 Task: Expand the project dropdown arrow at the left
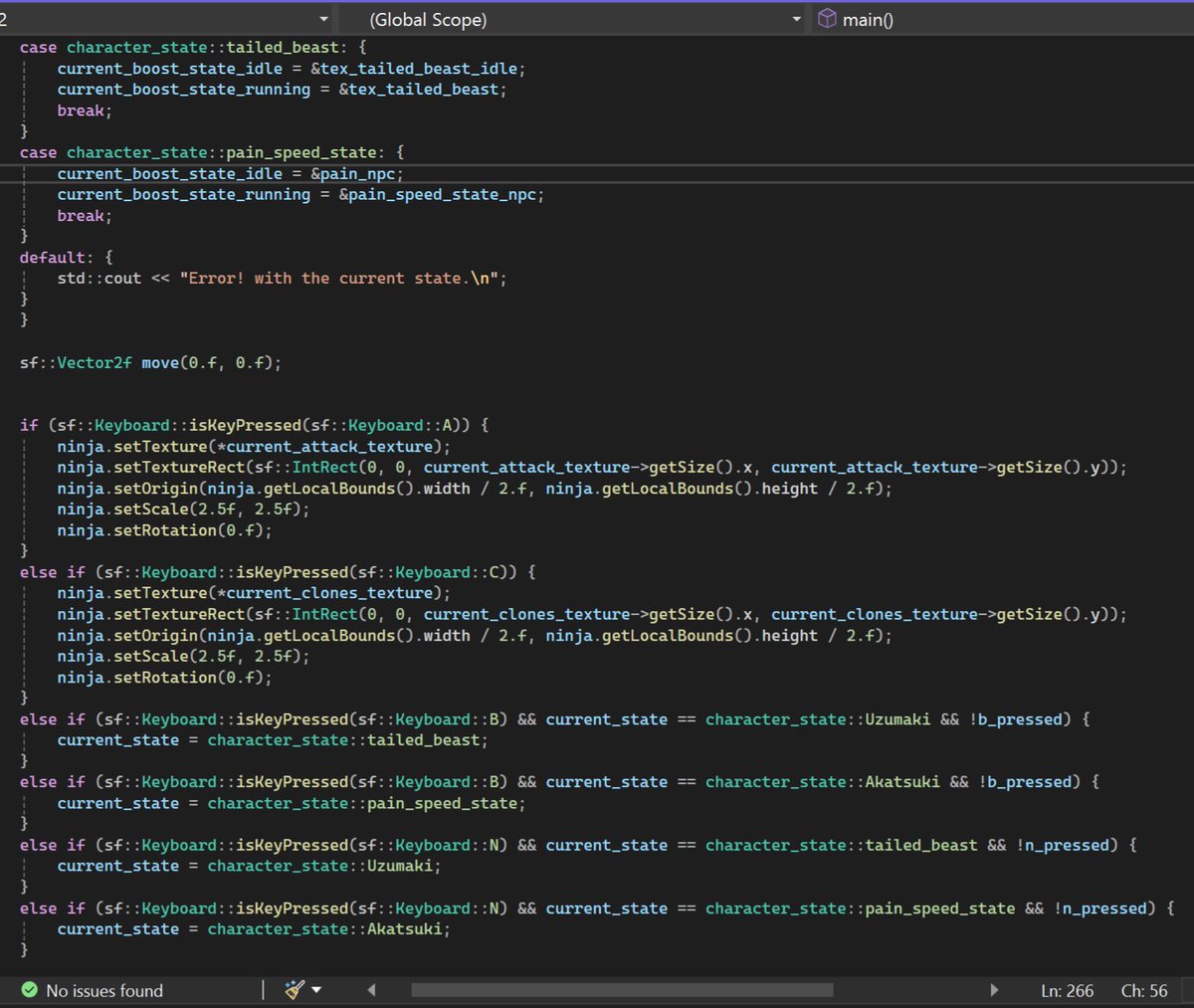pos(323,20)
